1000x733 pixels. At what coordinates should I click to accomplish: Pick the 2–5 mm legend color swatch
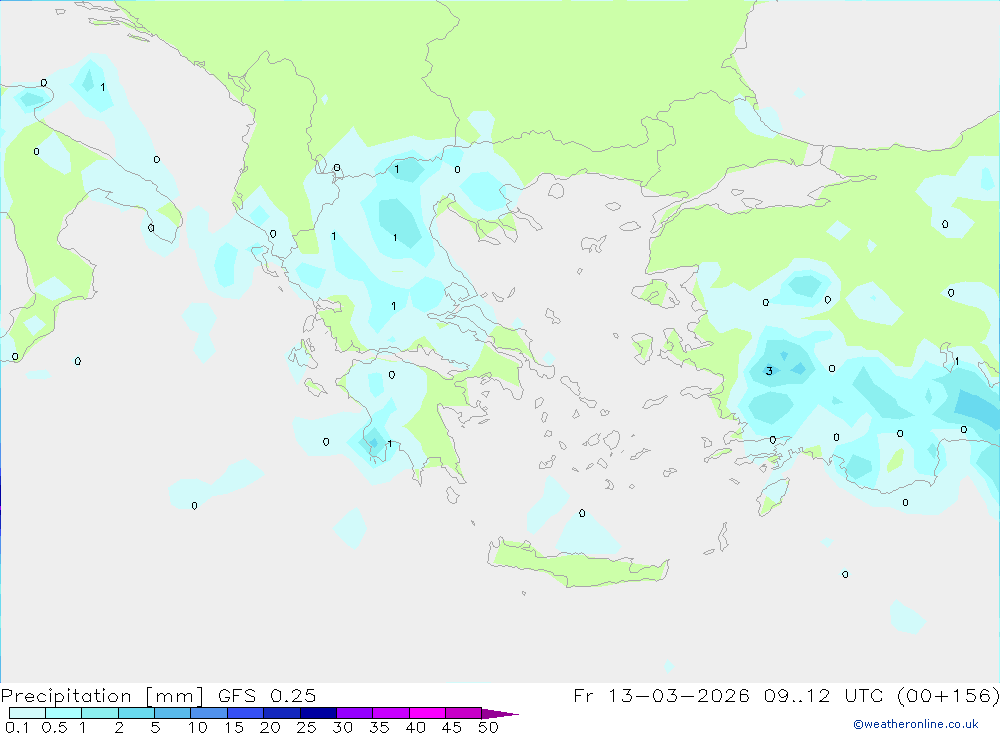[x=136, y=713]
